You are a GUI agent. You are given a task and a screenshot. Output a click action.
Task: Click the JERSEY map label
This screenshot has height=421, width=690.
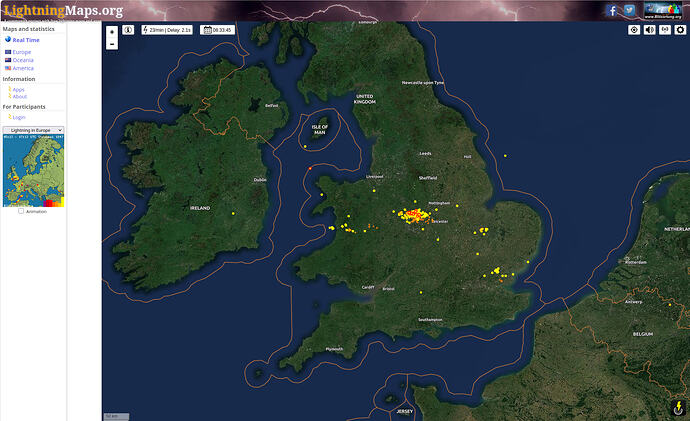tap(405, 411)
